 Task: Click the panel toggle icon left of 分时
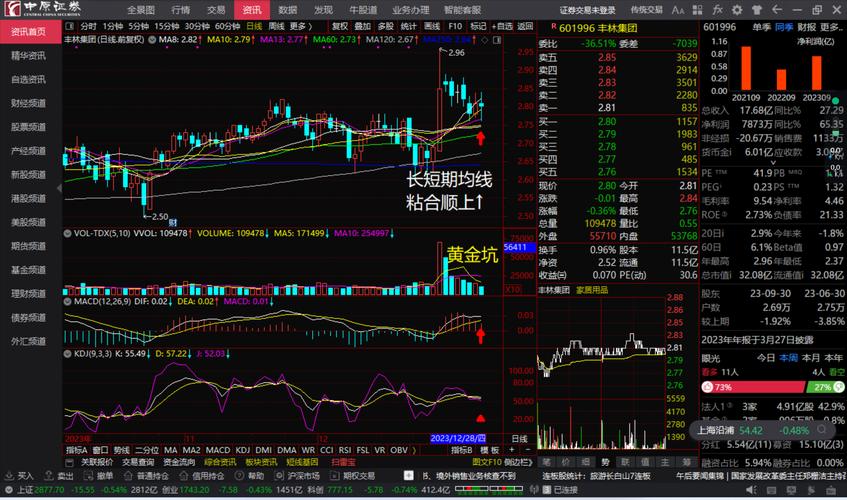70,26
